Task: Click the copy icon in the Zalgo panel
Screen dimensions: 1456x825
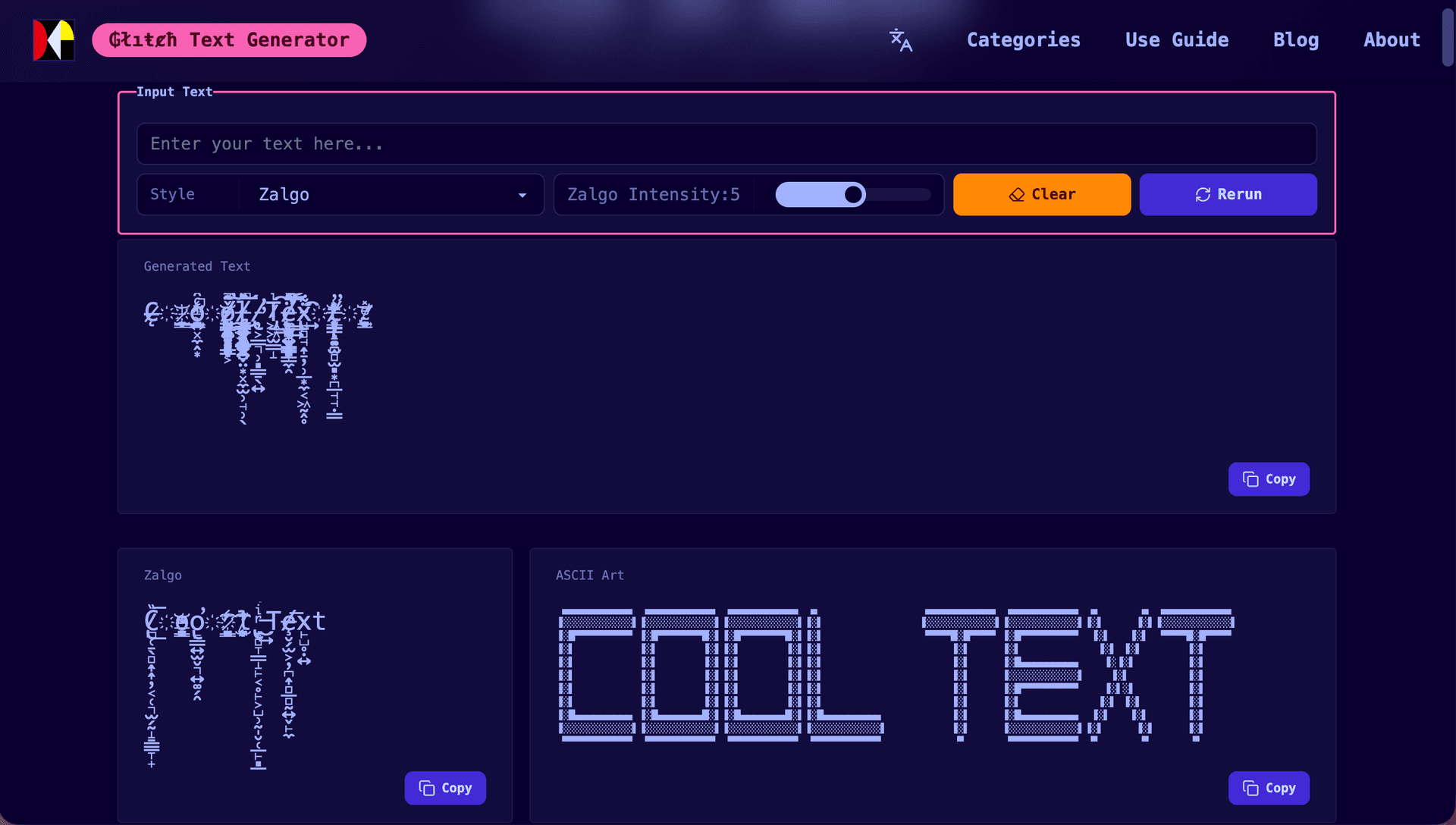Action: point(426,788)
